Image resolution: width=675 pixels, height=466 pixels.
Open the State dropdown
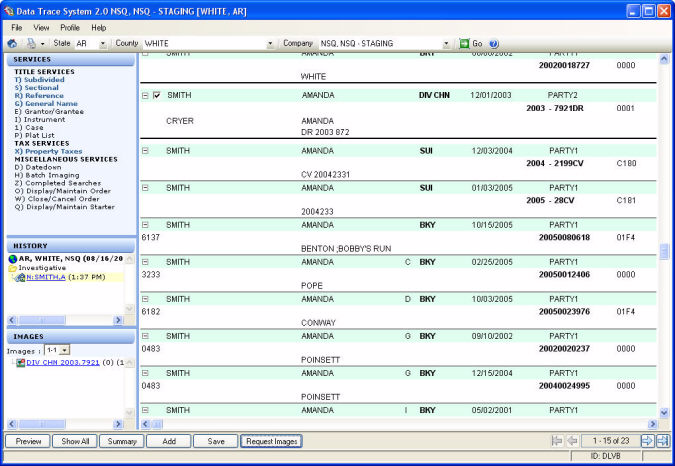pyautogui.click(x=102, y=44)
